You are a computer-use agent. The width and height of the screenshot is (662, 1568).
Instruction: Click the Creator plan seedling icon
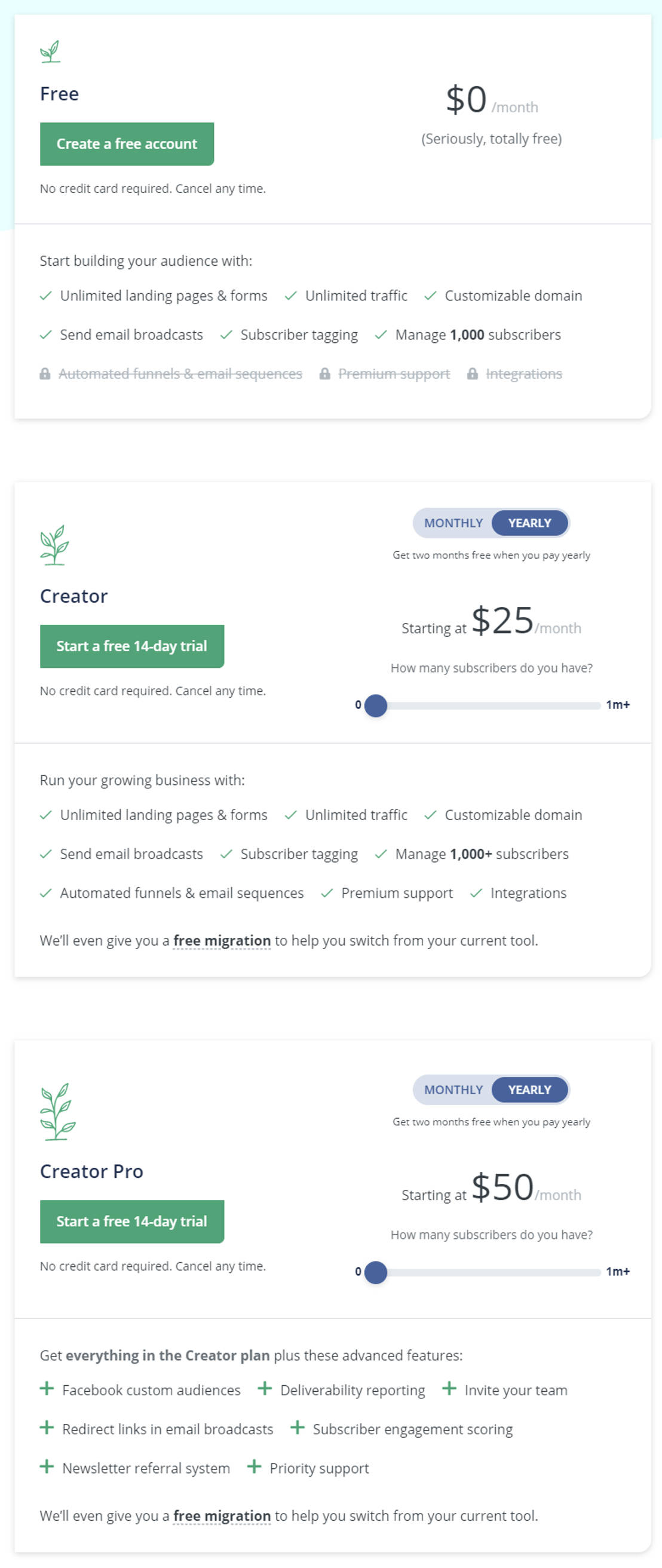(54, 545)
